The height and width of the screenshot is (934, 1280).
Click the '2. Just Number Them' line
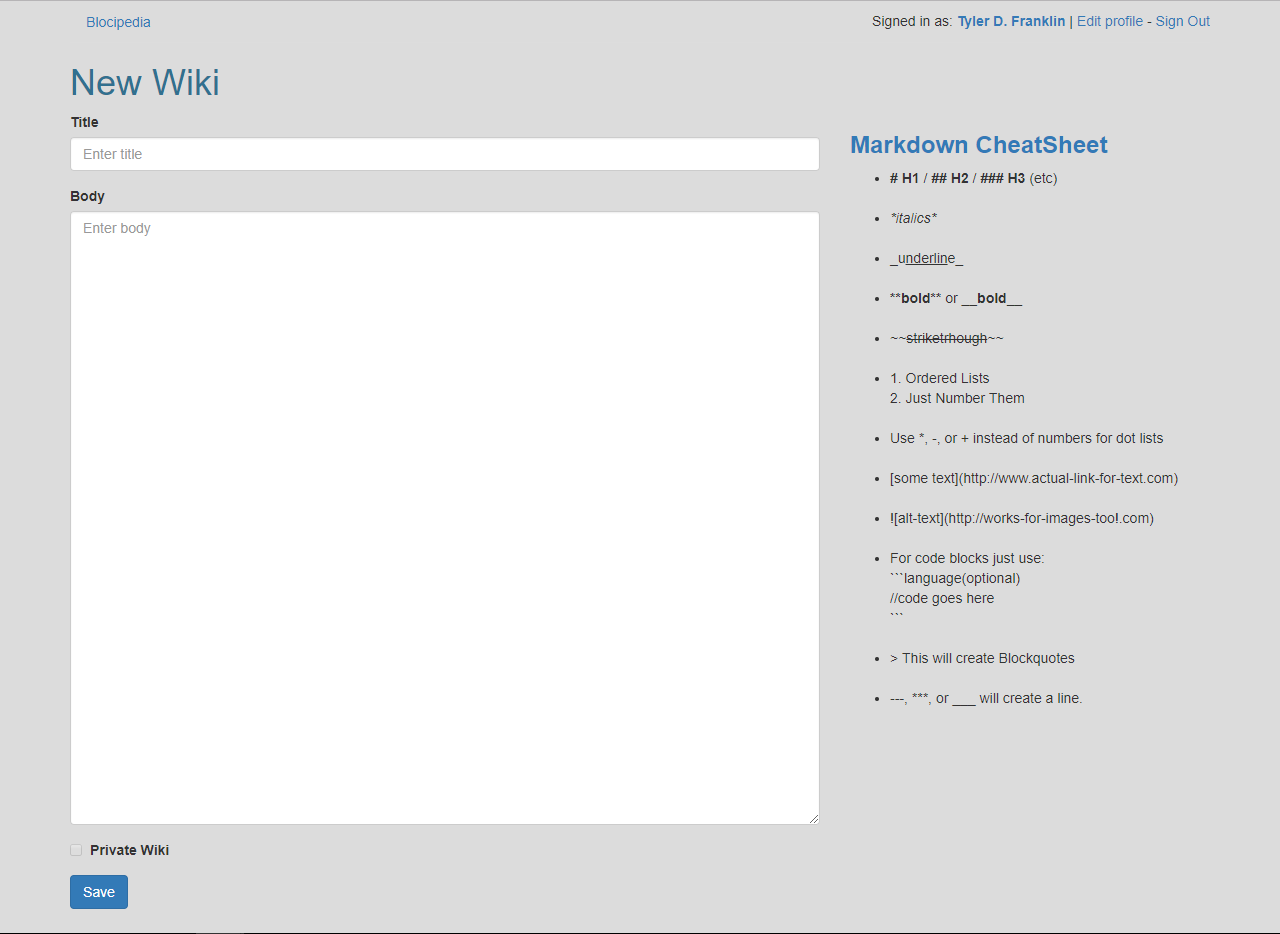click(x=957, y=398)
